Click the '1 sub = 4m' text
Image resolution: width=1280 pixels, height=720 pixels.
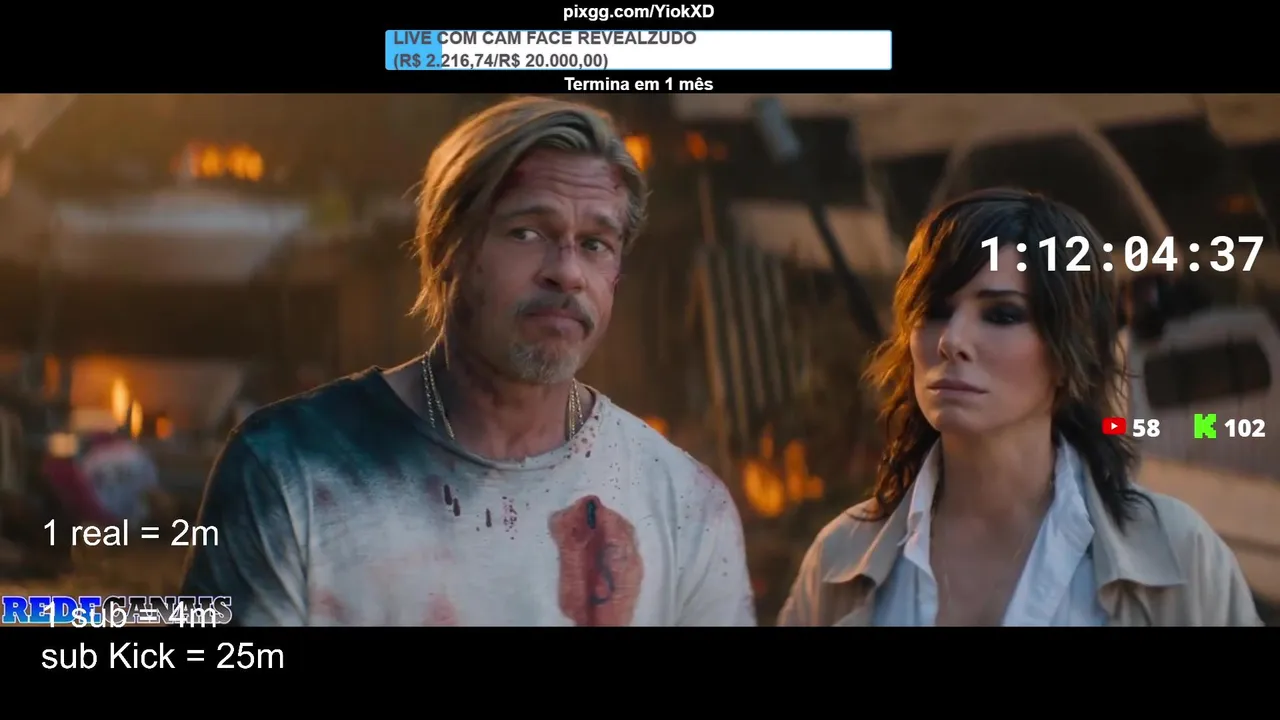130,615
